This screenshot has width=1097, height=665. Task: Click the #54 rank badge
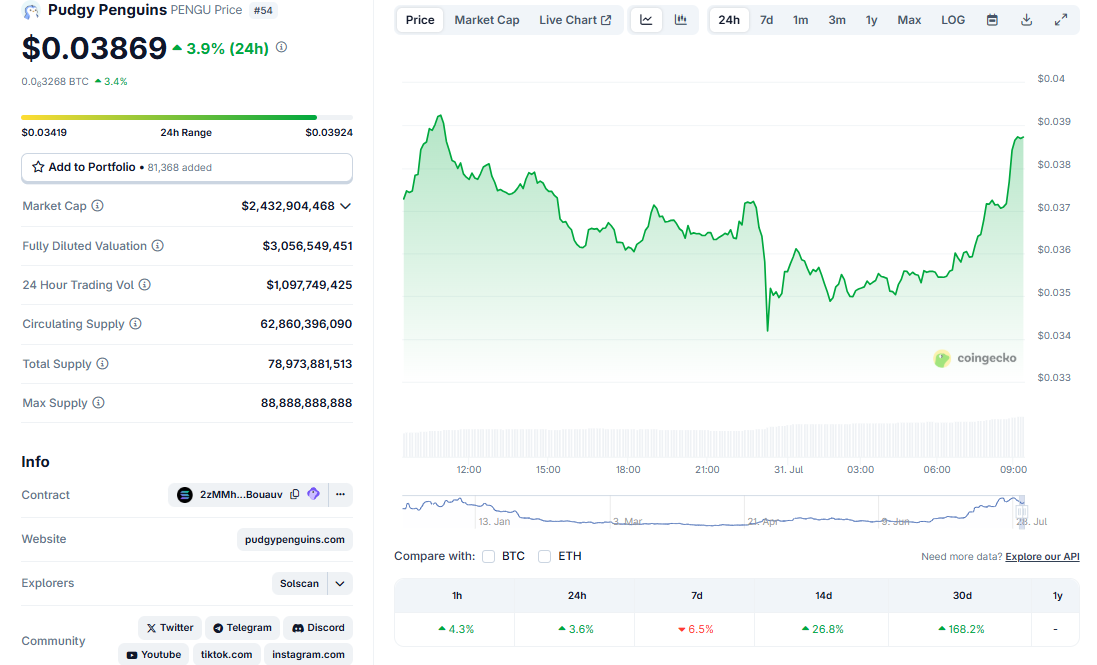pyautogui.click(x=263, y=10)
